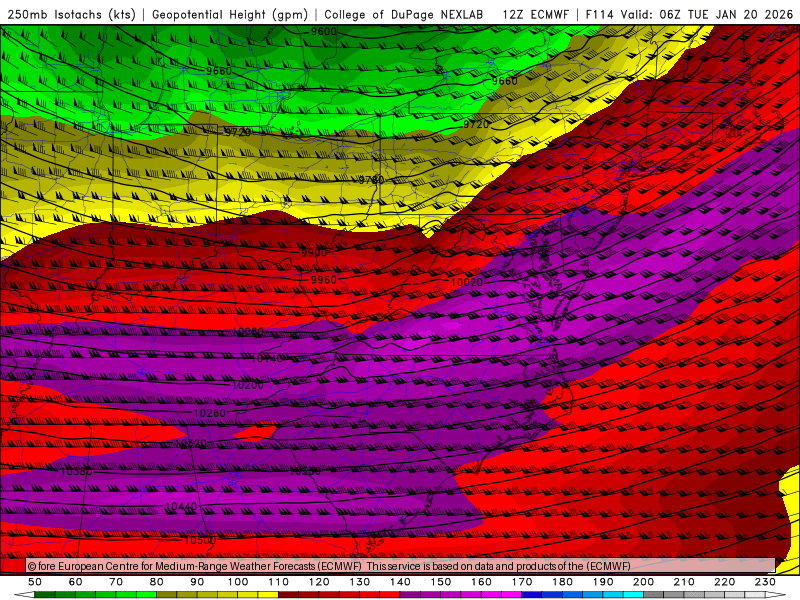Viewport: 800px width, 600px height.
Task: Click the 220 knots color scale label
Action: pyautogui.click(x=724, y=582)
